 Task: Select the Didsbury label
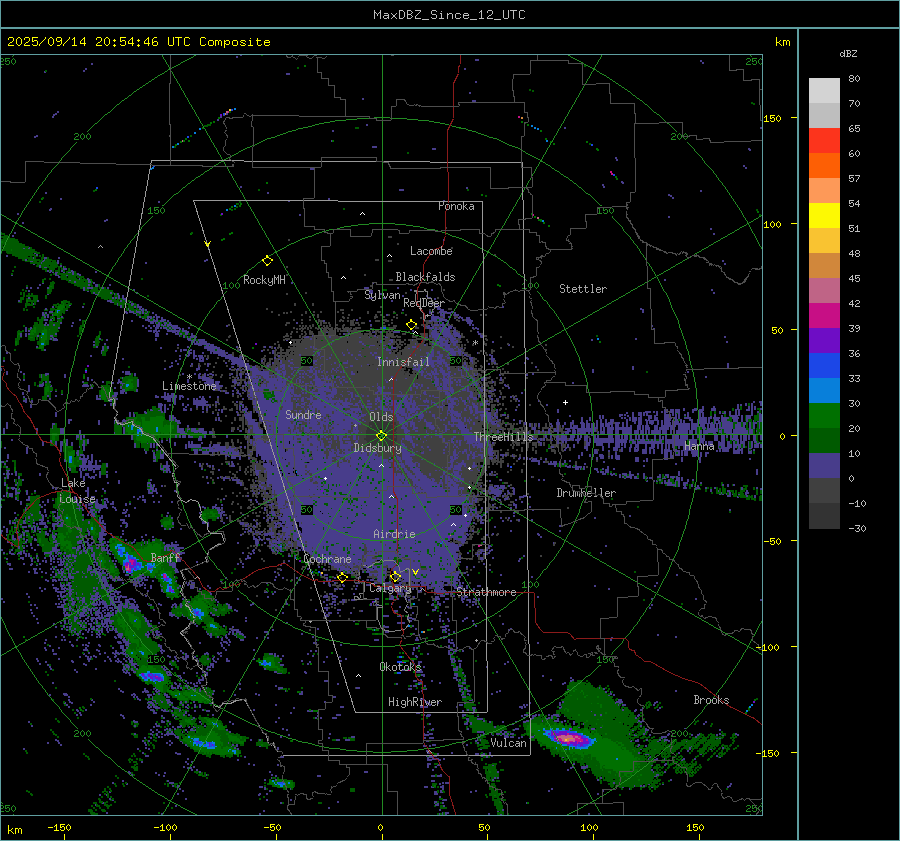click(x=377, y=448)
